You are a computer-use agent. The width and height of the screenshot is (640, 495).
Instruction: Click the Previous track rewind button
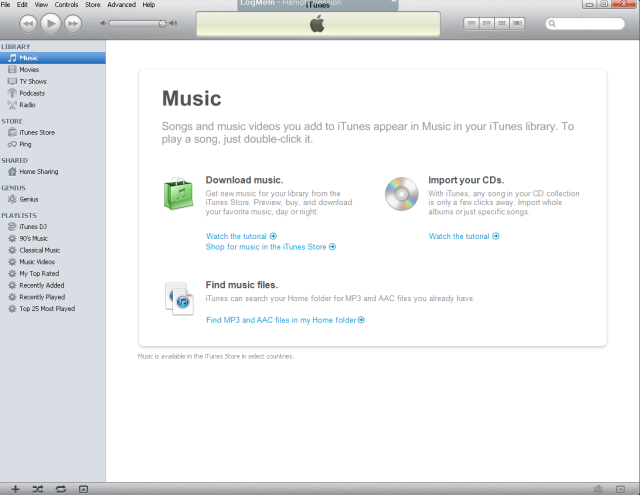coord(29,24)
